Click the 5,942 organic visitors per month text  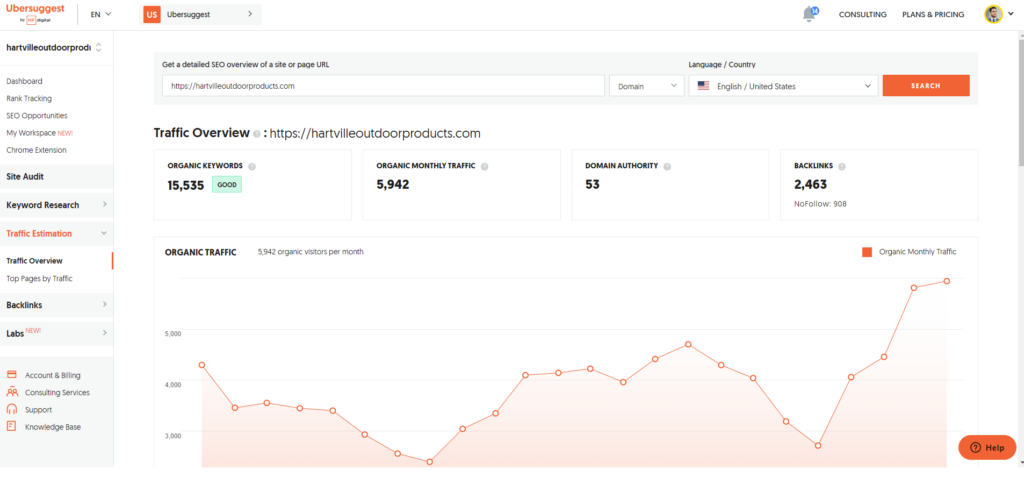(311, 252)
